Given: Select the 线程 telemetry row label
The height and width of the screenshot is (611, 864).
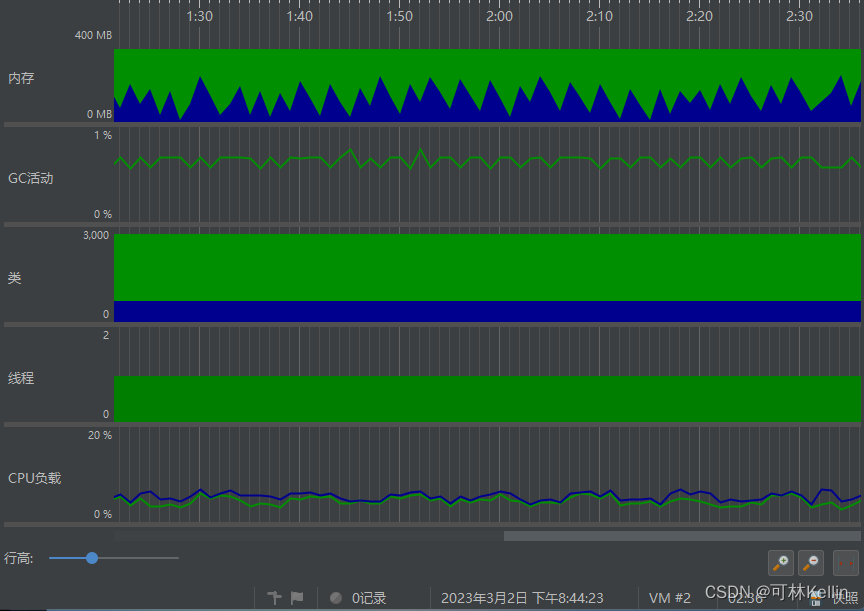Looking at the screenshot, I should 21,378.
